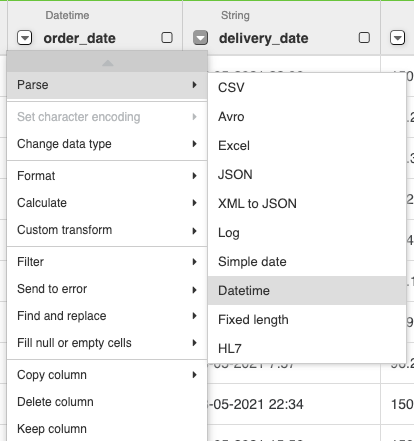Select Datetime from the Parse submenu
Viewport: 414px width, 441px height.
coord(307,290)
